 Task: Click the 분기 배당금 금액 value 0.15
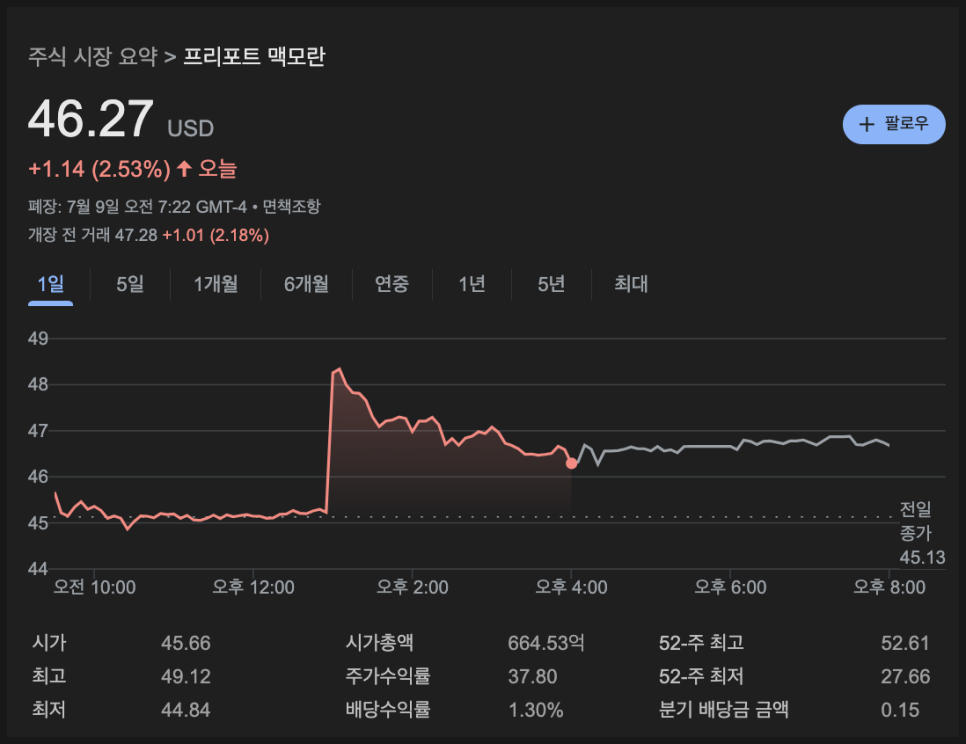[899, 710]
